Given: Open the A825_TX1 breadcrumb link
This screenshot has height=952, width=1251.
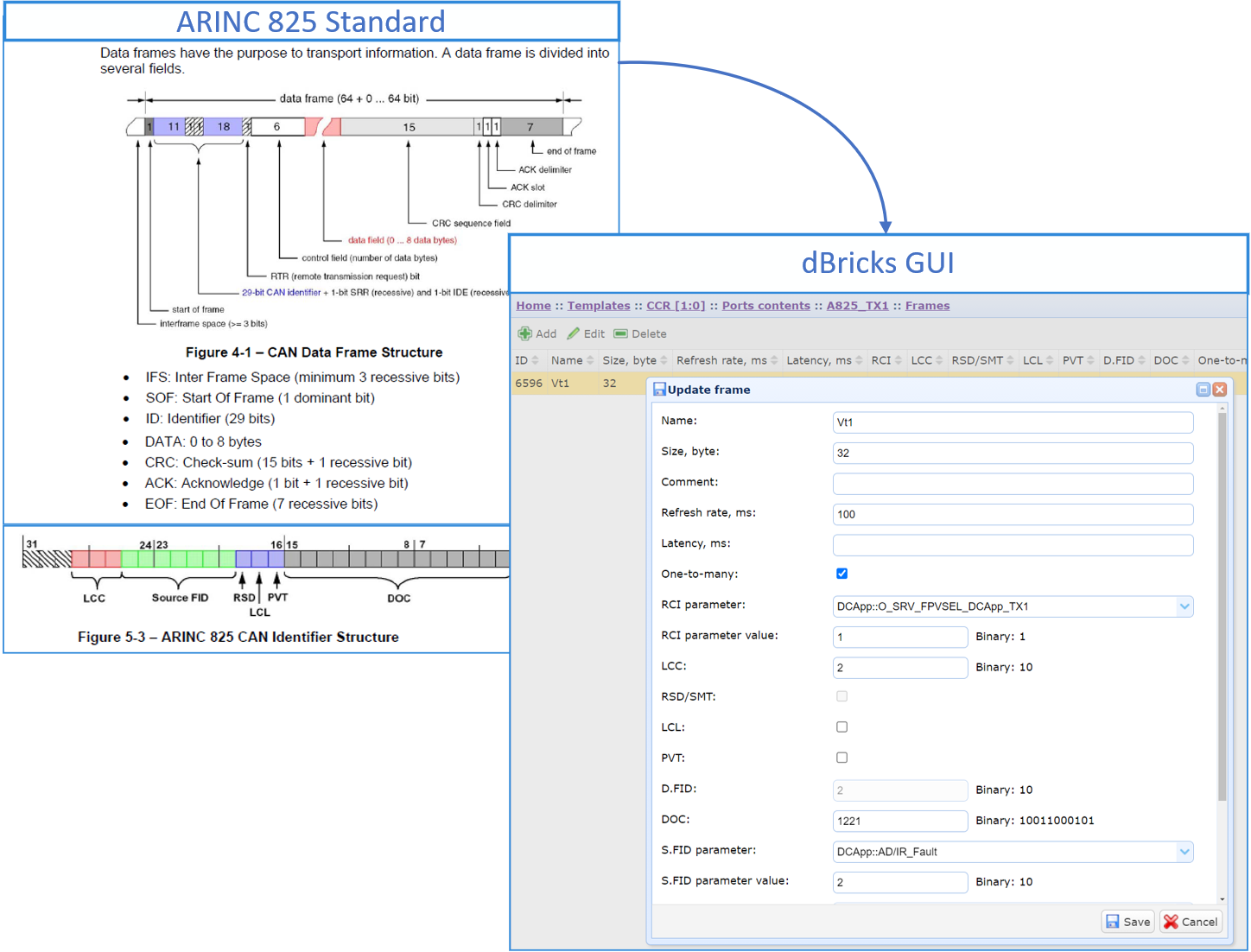Looking at the screenshot, I should coord(857,306).
